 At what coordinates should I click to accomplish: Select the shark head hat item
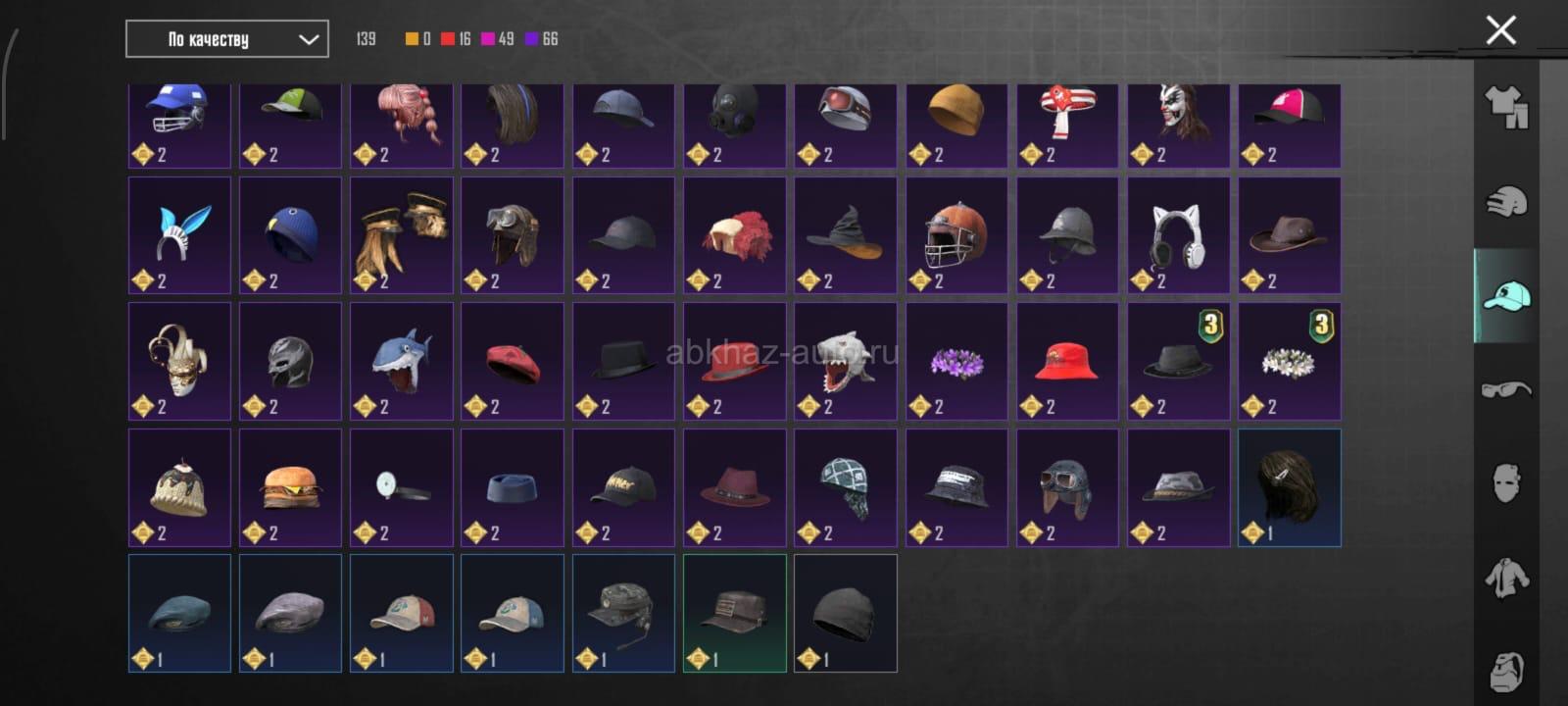click(x=402, y=361)
